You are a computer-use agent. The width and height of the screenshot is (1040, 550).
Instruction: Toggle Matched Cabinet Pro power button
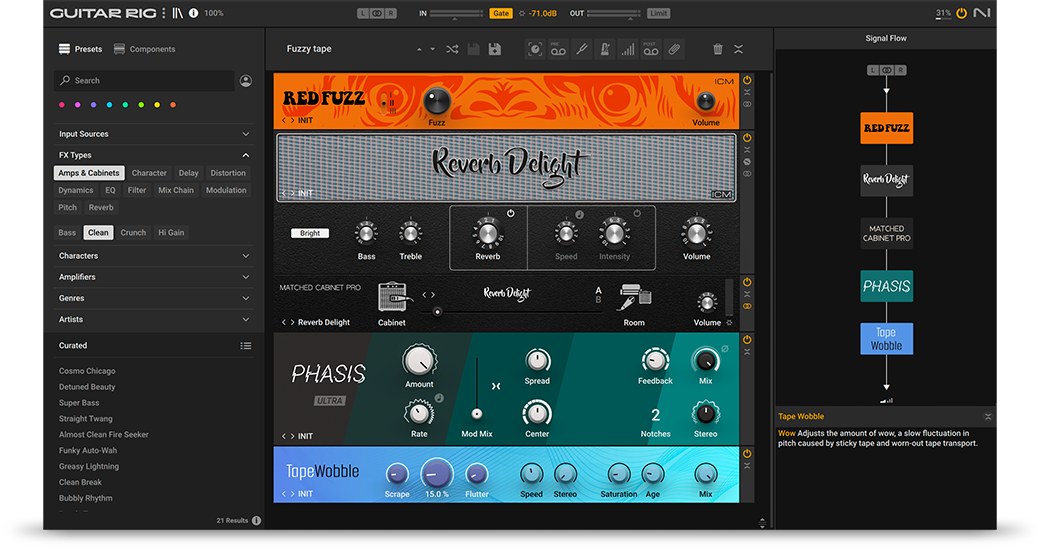(747, 283)
